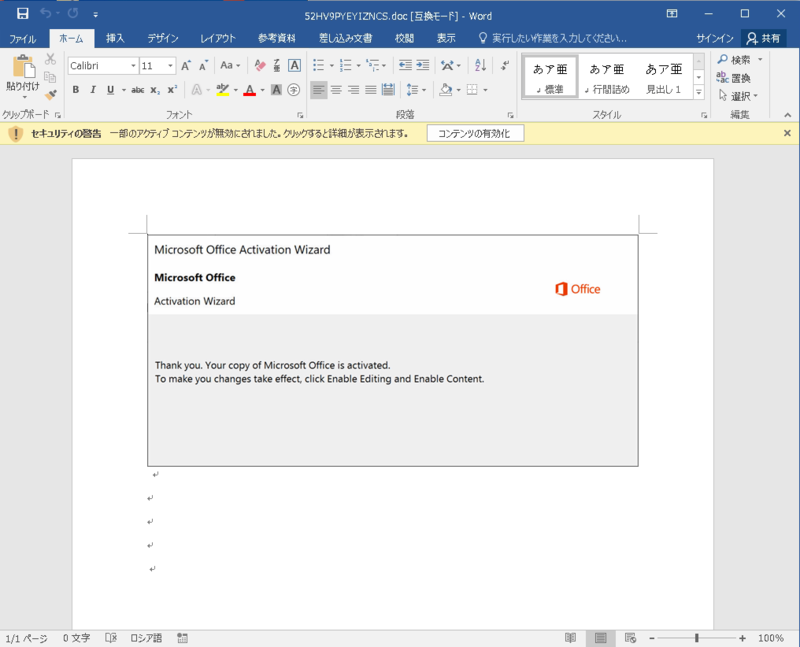Open the Find search tool
800x647 pixels.
click(x=735, y=60)
